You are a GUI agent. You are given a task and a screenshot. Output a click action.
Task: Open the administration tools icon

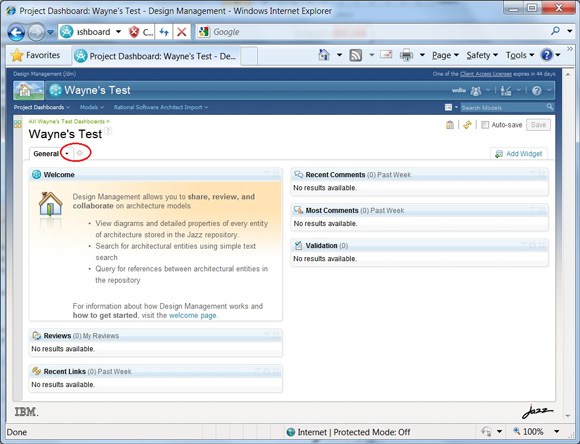(x=506, y=91)
